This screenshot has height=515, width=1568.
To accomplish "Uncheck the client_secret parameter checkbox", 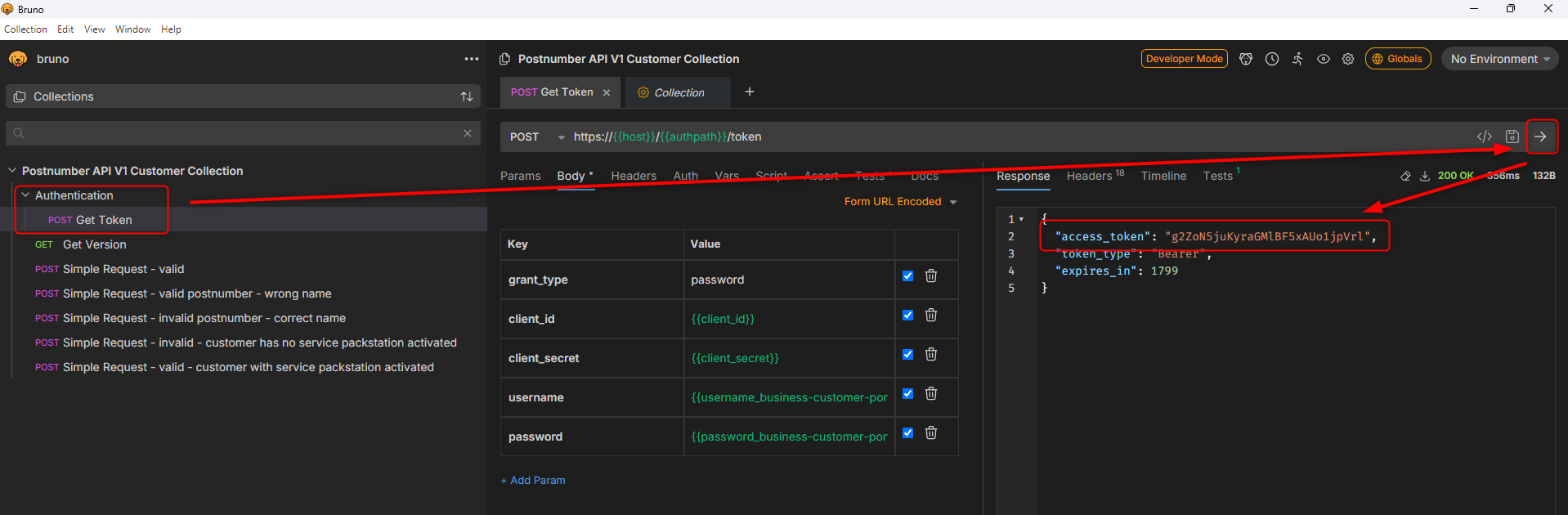I will tap(907, 355).
